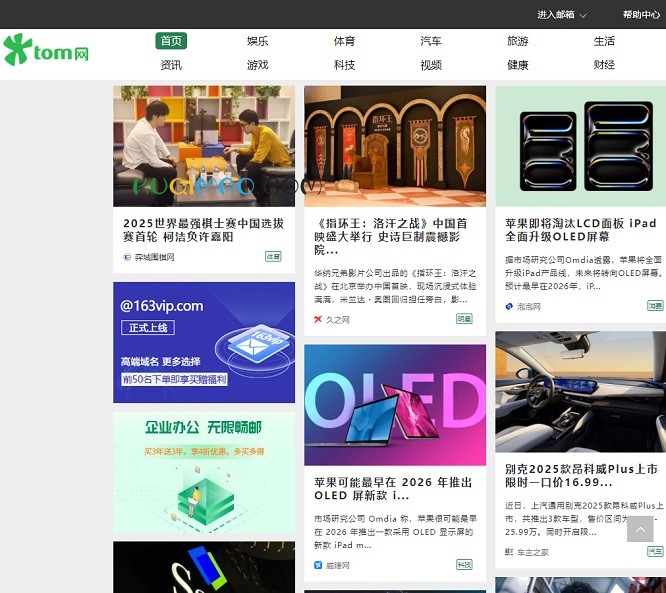Viewport: 666px width, 593px height.
Task: Open the 进入邮箱 dropdown
Action: 561,15
